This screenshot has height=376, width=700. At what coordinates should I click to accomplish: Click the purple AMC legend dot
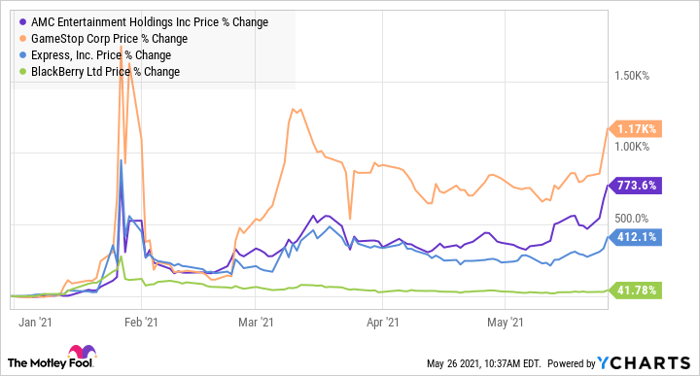pyautogui.click(x=23, y=22)
